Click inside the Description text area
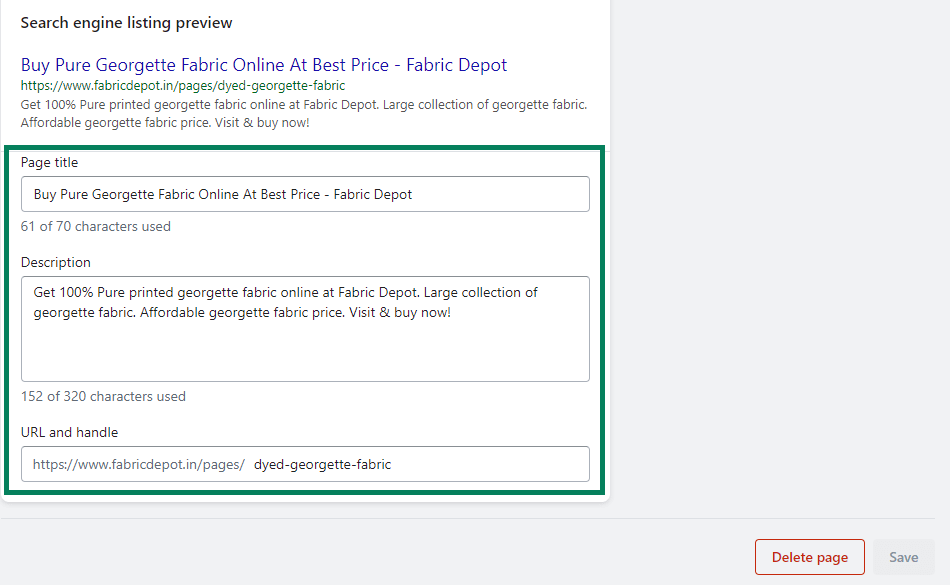This screenshot has height=585, width=950. [x=305, y=329]
